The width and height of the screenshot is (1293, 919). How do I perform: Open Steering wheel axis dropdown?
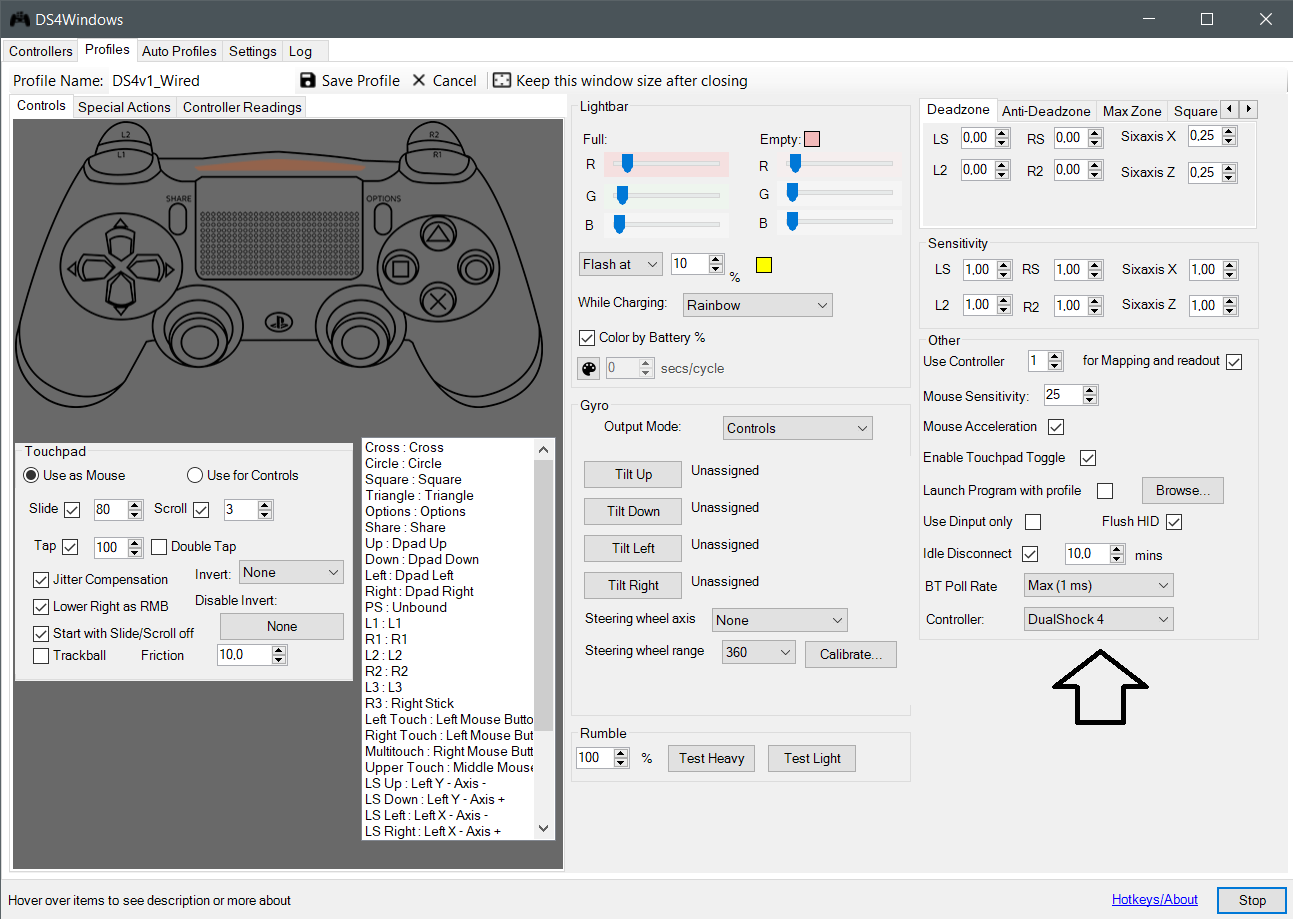tap(780, 620)
